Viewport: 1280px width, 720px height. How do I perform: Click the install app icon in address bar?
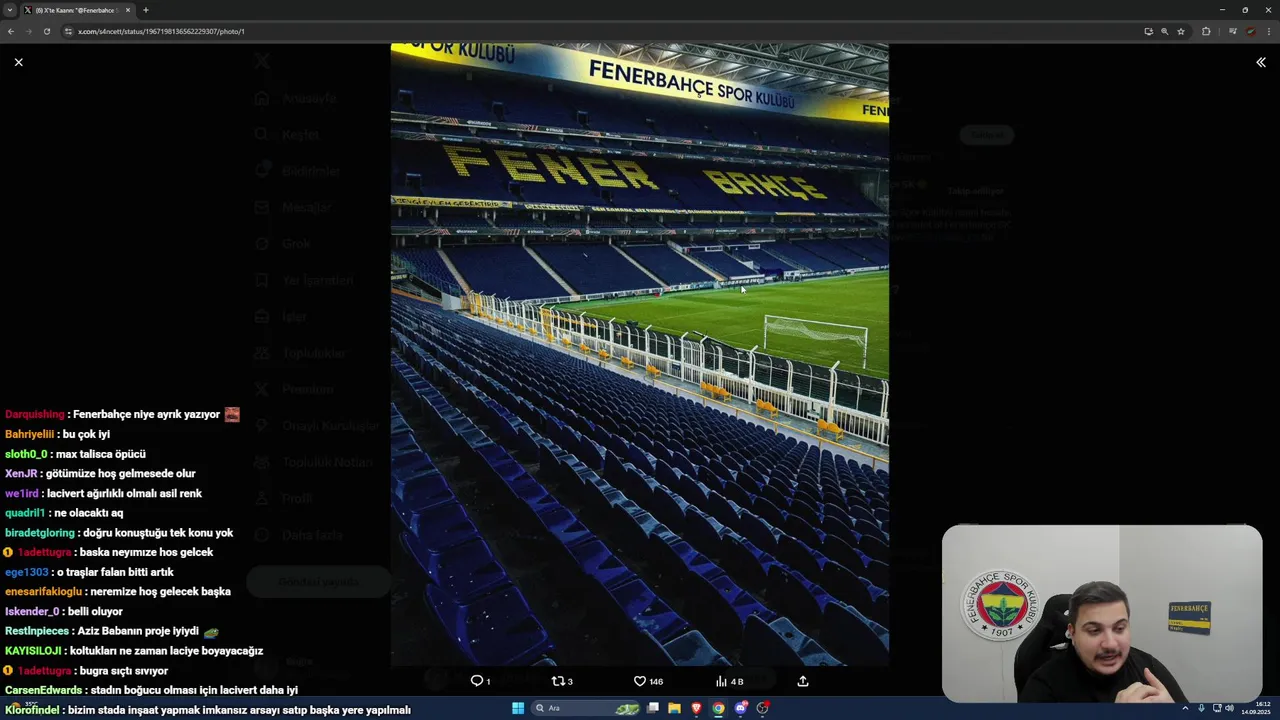(x=1148, y=31)
